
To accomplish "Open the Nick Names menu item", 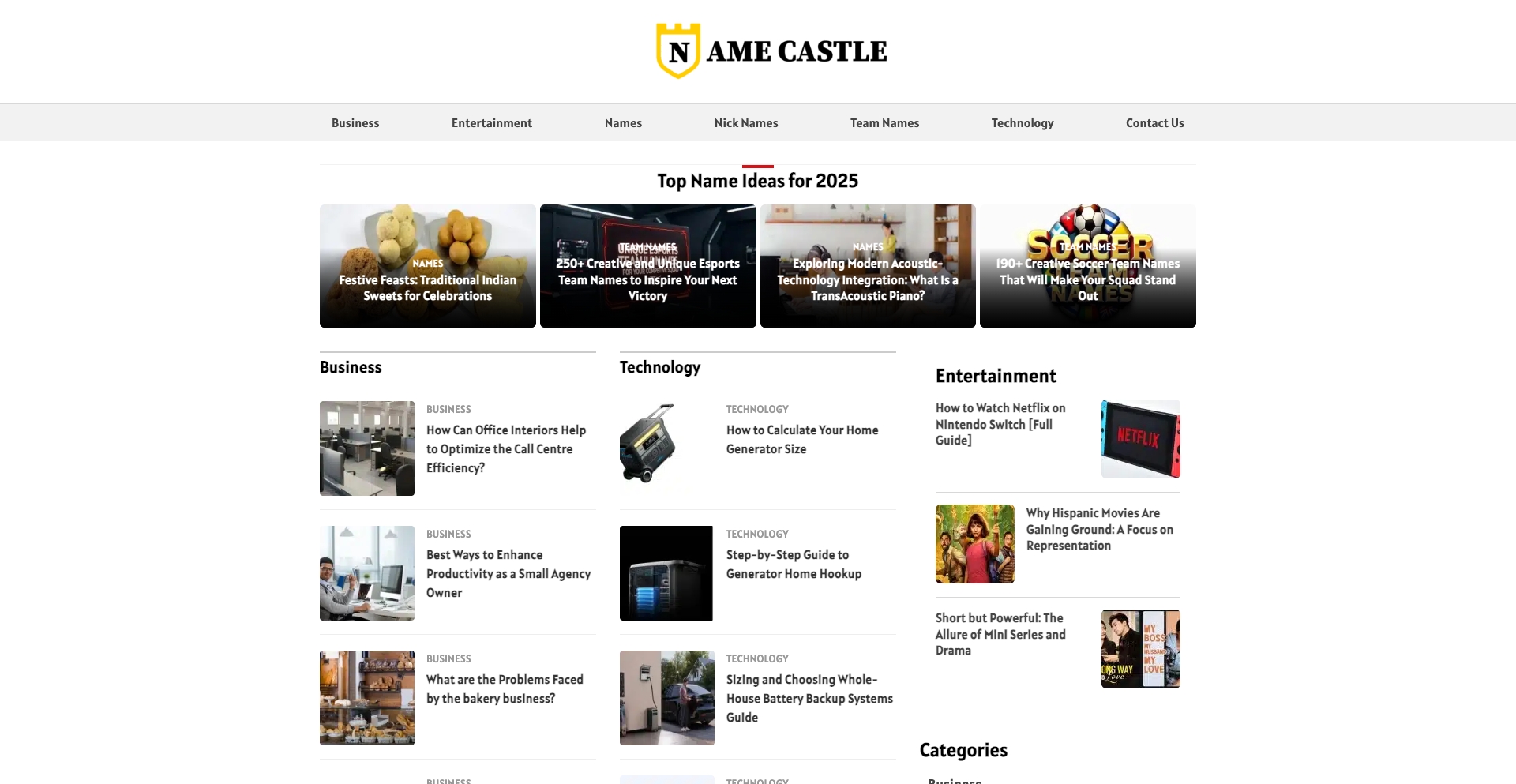I will point(745,122).
